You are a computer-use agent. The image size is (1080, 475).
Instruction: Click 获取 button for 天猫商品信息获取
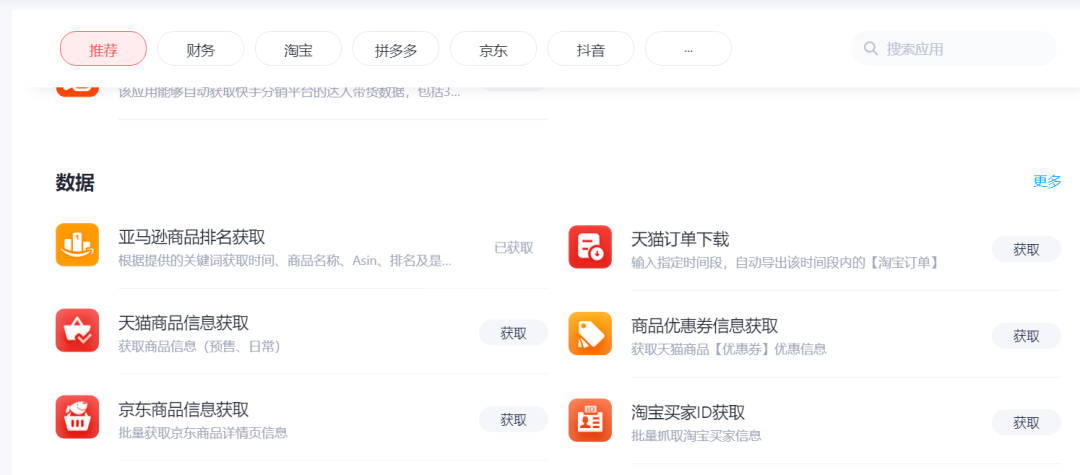[514, 333]
